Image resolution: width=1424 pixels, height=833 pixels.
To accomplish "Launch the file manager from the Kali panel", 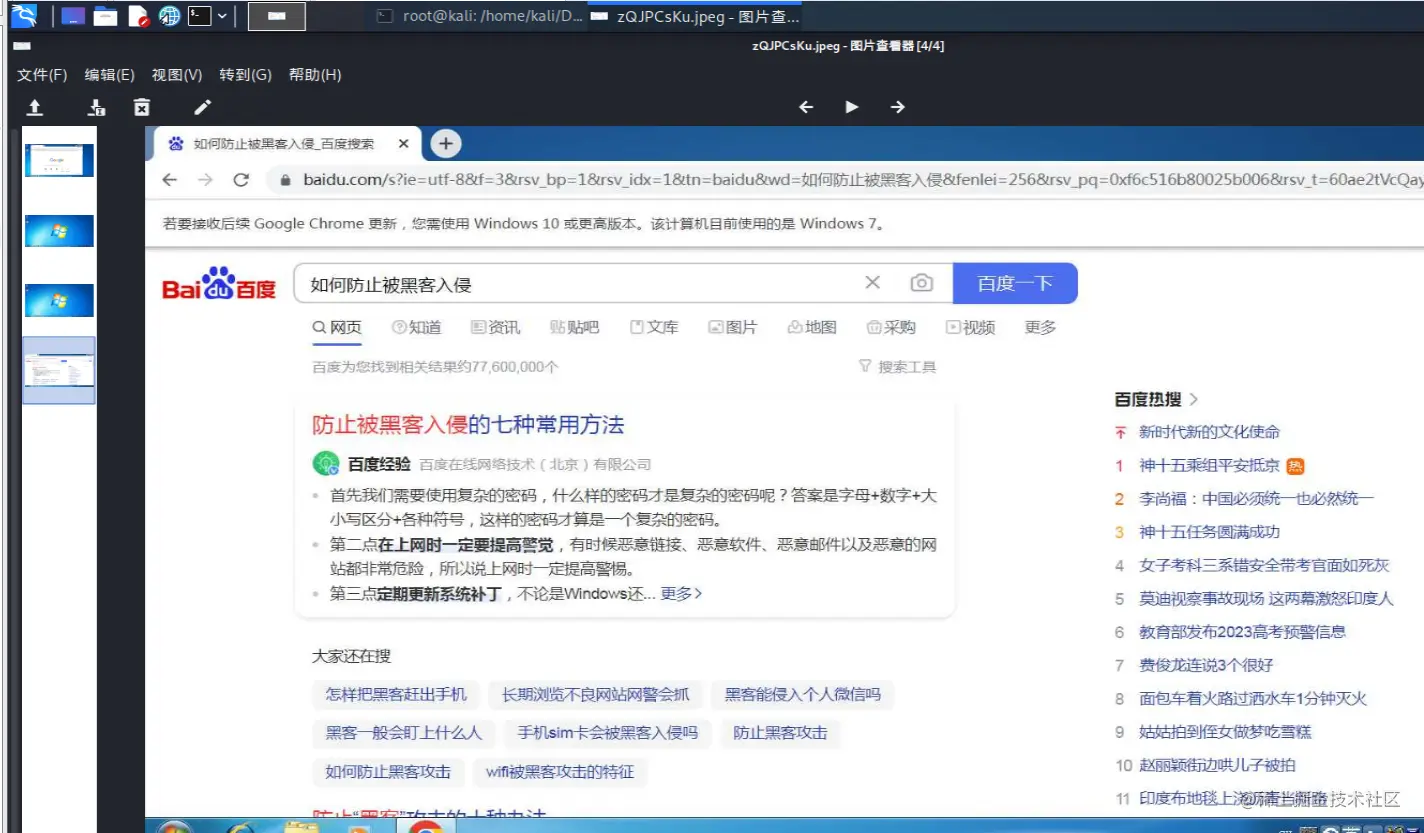I will click(104, 16).
